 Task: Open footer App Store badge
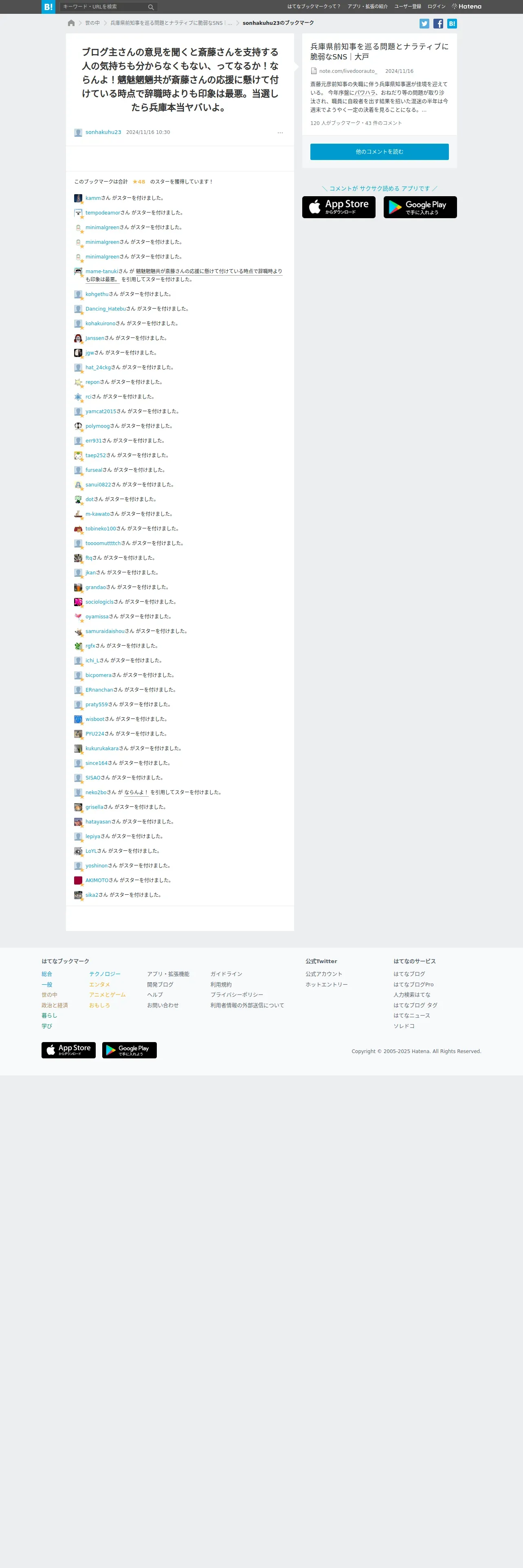[x=68, y=1050]
